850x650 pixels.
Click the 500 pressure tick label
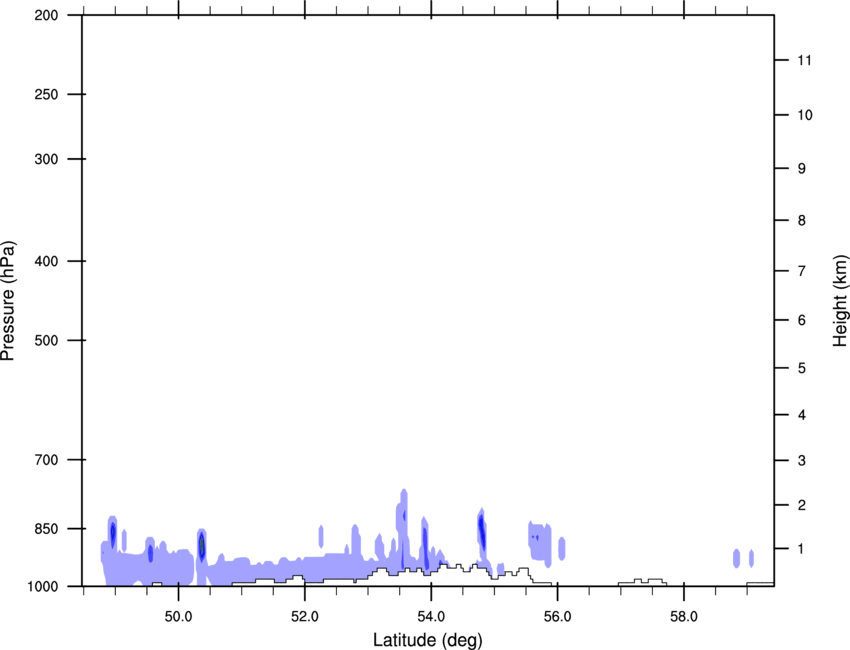coord(46,340)
